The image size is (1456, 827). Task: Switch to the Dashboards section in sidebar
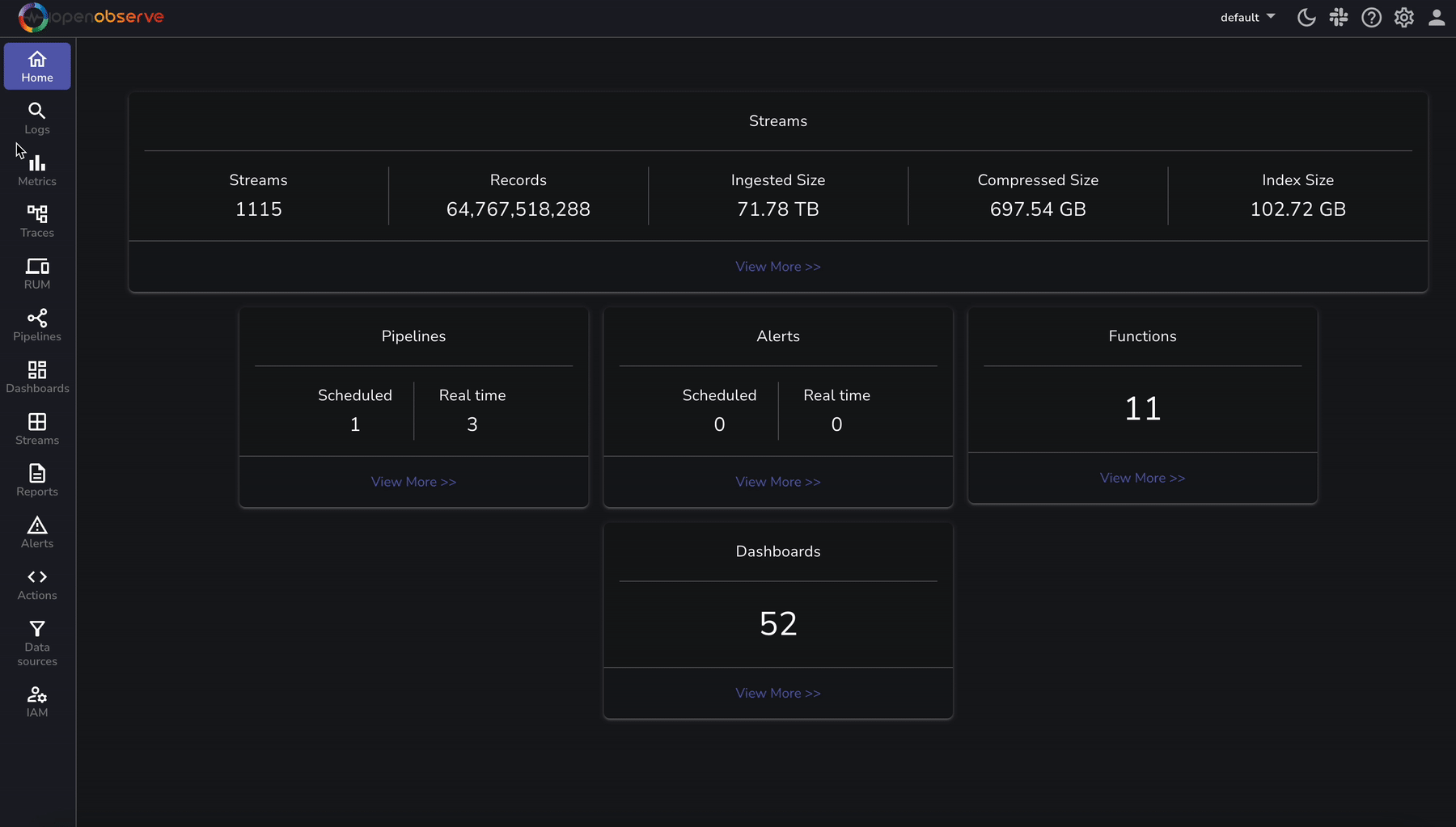tap(36, 376)
